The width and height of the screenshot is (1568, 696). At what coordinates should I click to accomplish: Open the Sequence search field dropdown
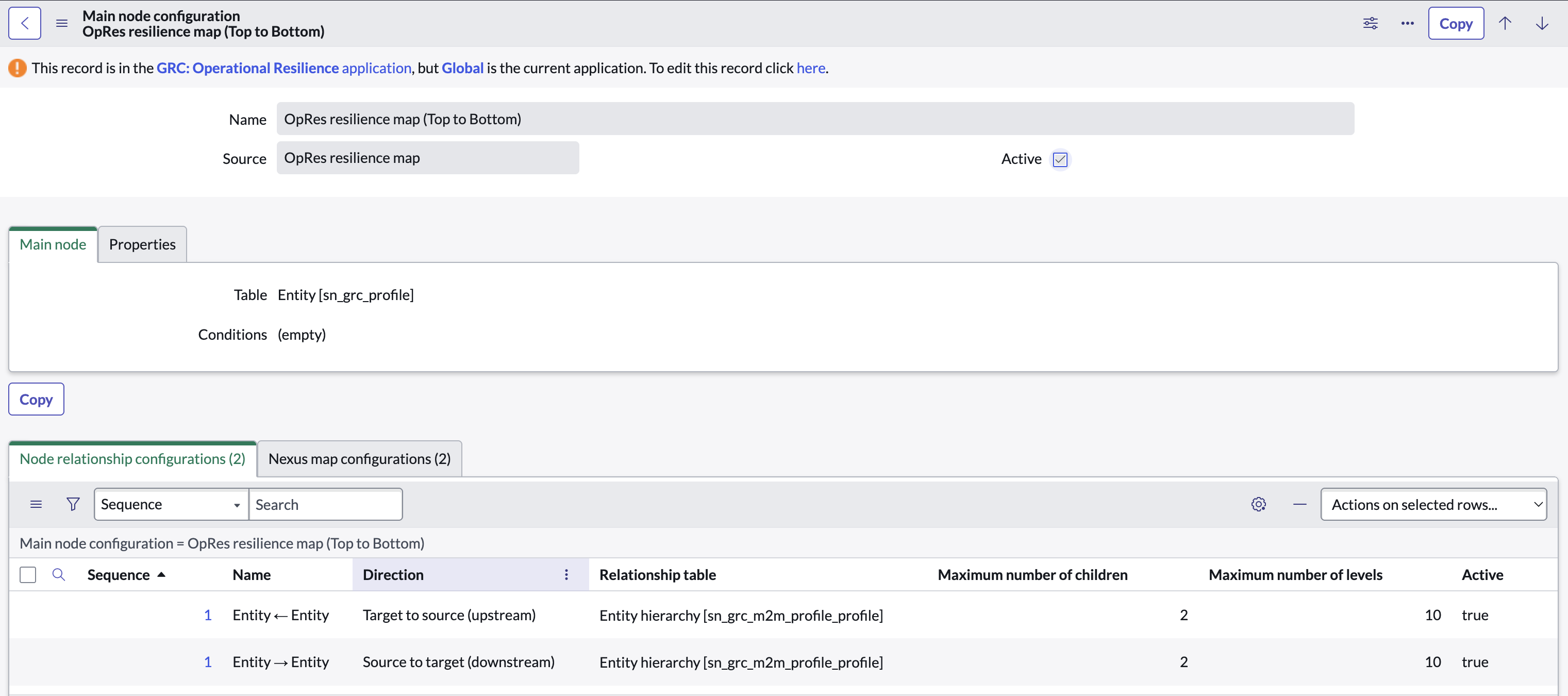(x=171, y=504)
